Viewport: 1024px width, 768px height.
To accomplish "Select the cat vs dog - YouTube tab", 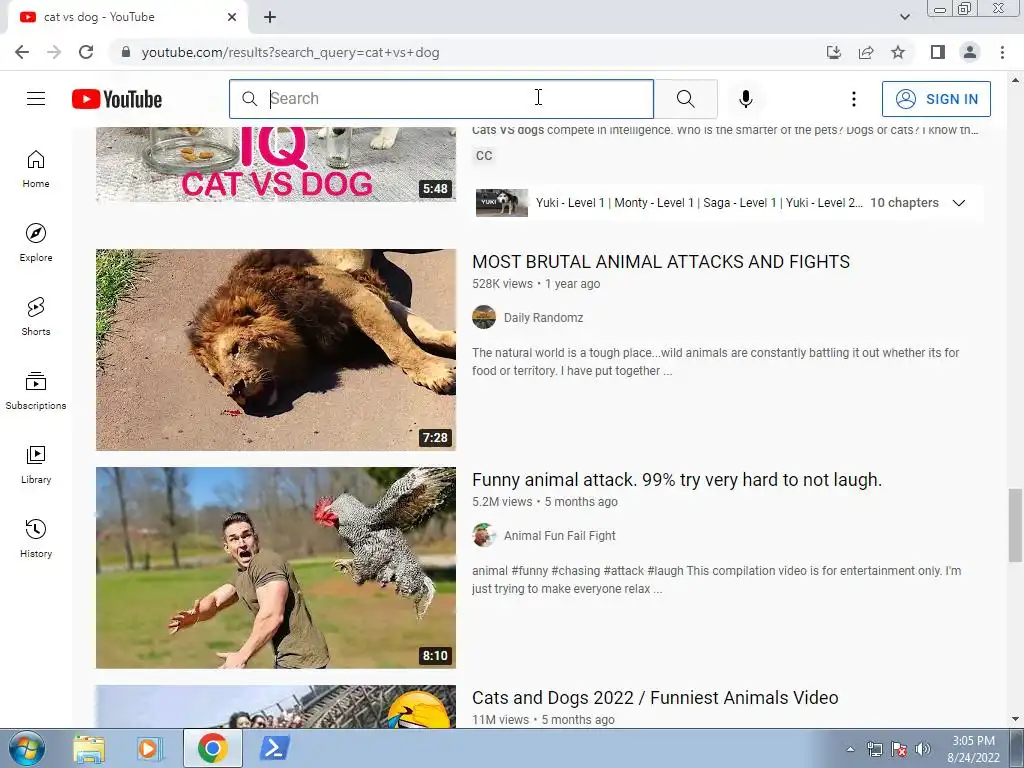I will coord(127,17).
